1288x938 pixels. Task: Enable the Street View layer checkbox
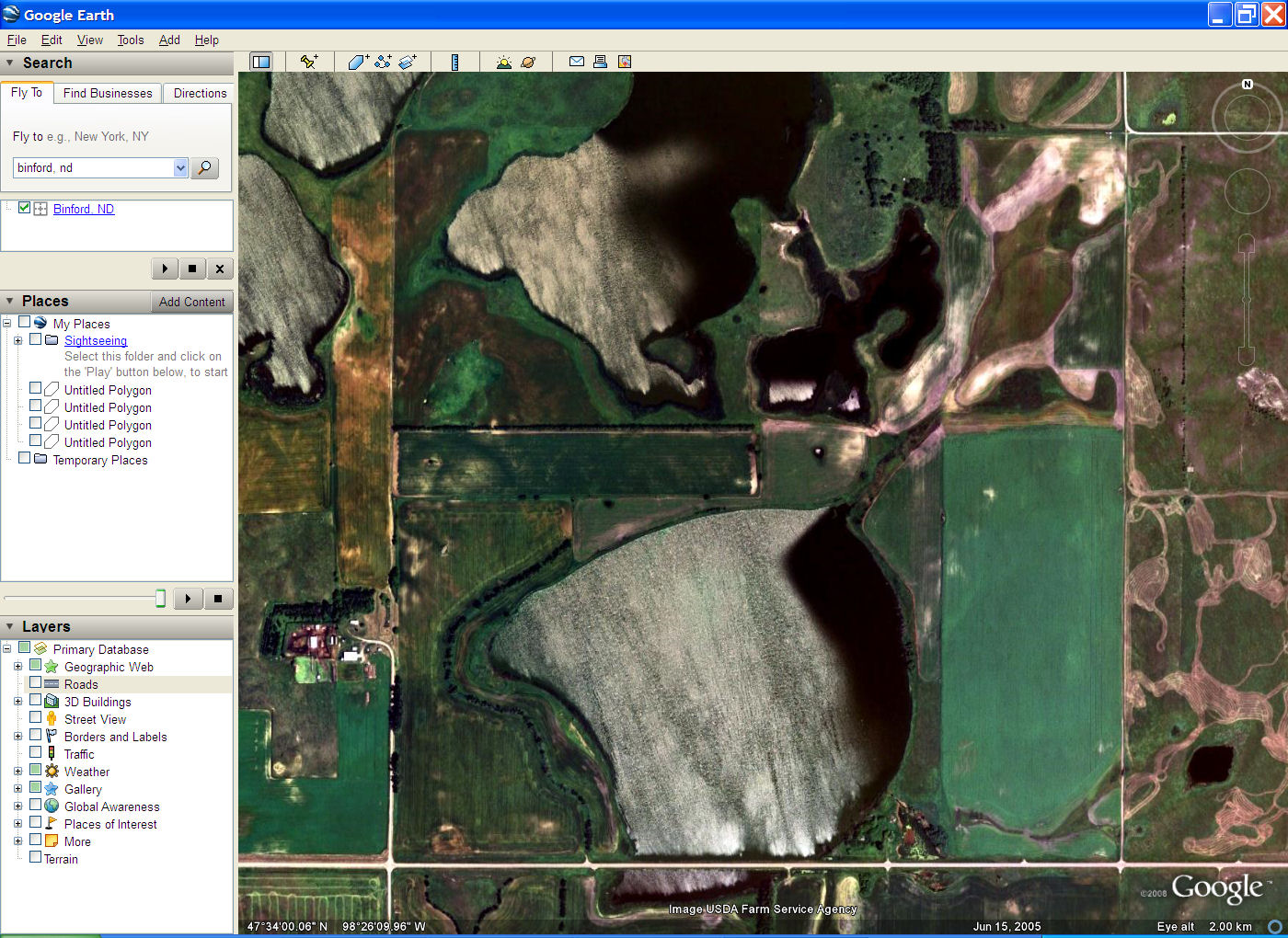(35, 718)
